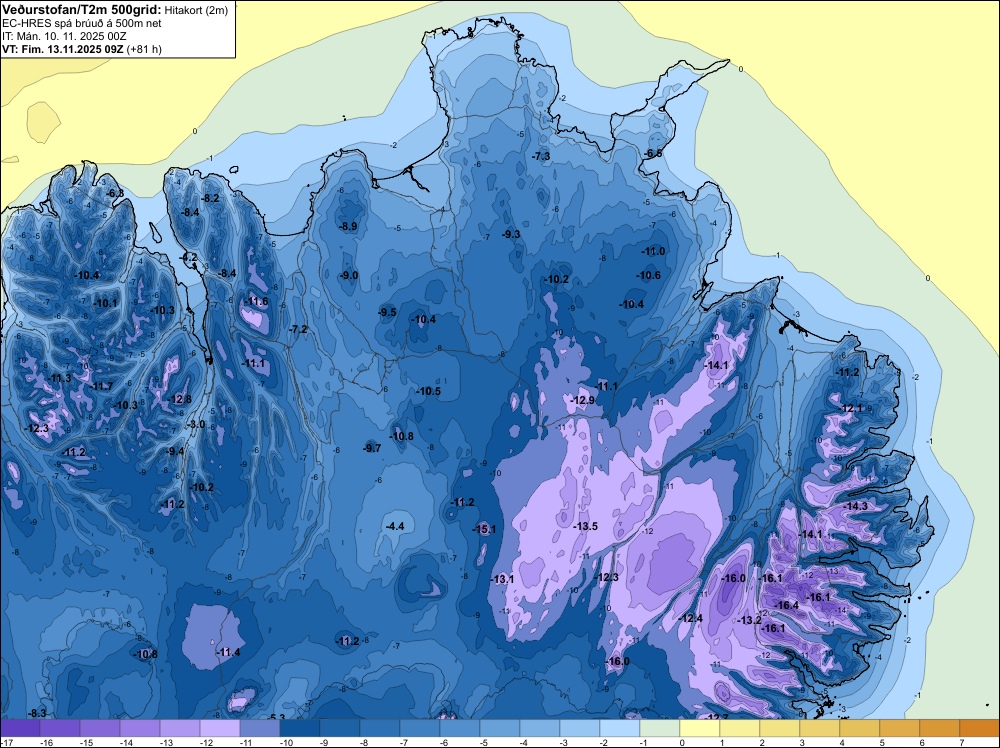Click the -13.1 temperature value
Screen dimensions: 1000x748
click(x=502, y=579)
